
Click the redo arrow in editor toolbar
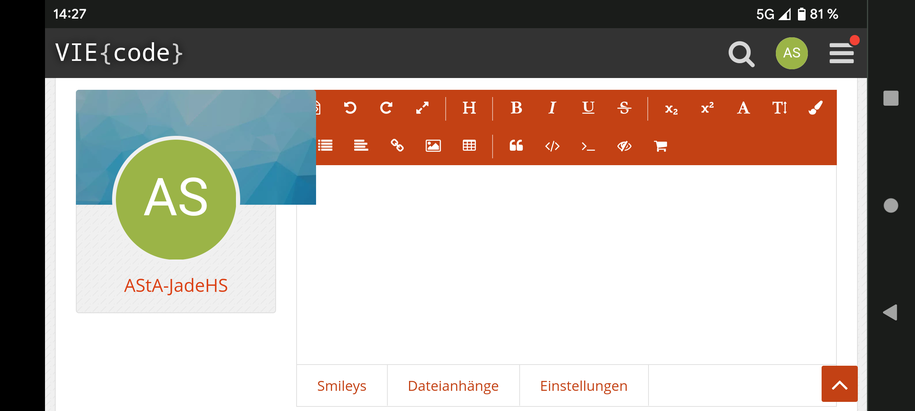[386, 108]
